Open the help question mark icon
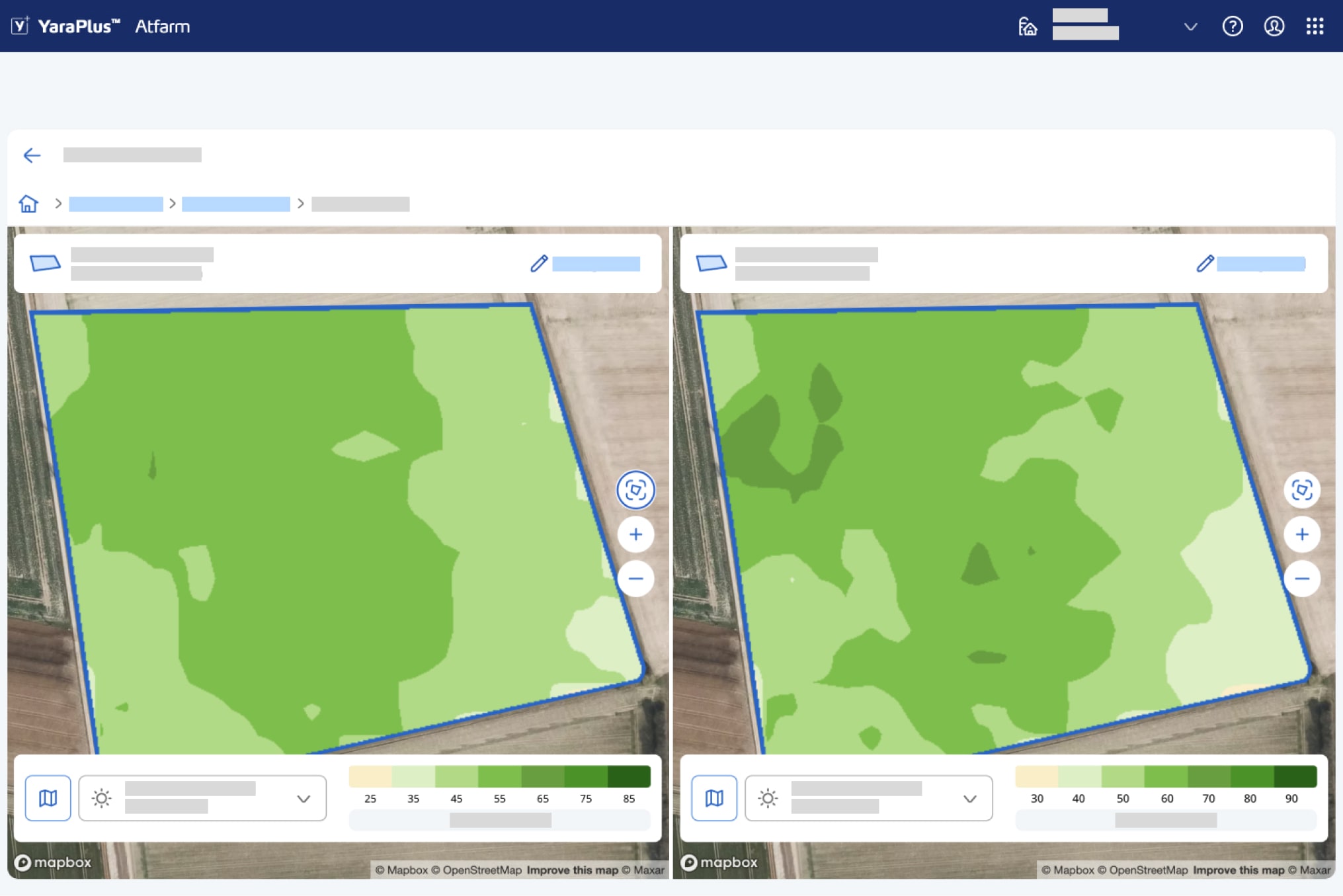 (x=1232, y=26)
